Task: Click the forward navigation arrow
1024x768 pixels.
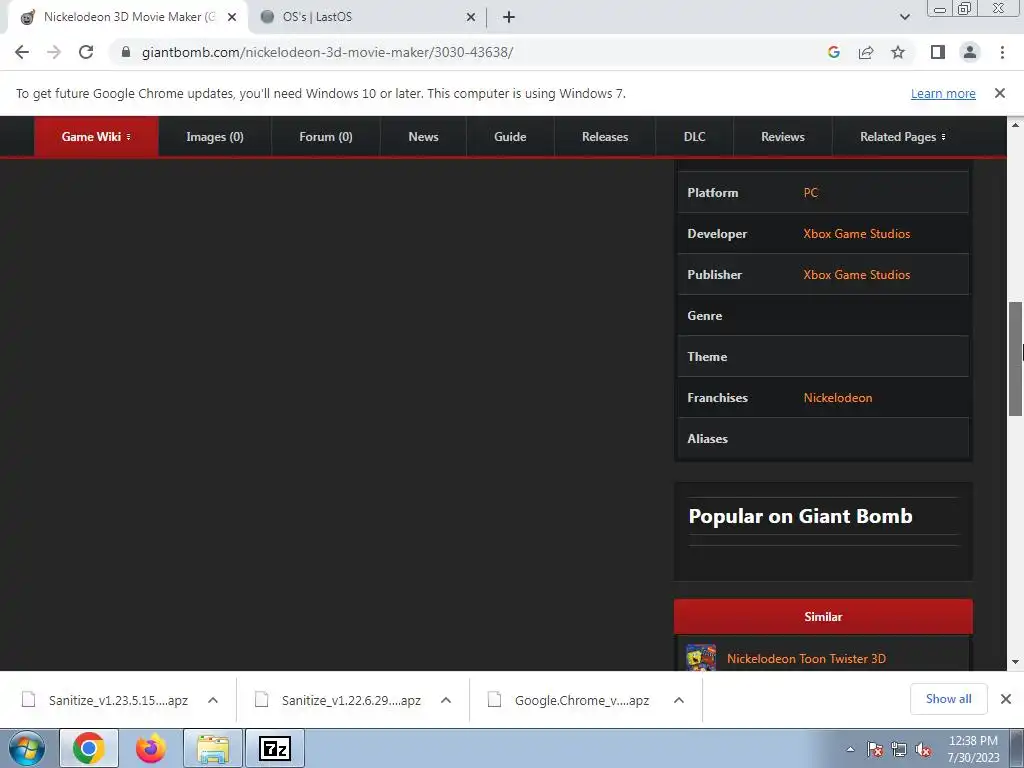Action: (x=54, y=52)
